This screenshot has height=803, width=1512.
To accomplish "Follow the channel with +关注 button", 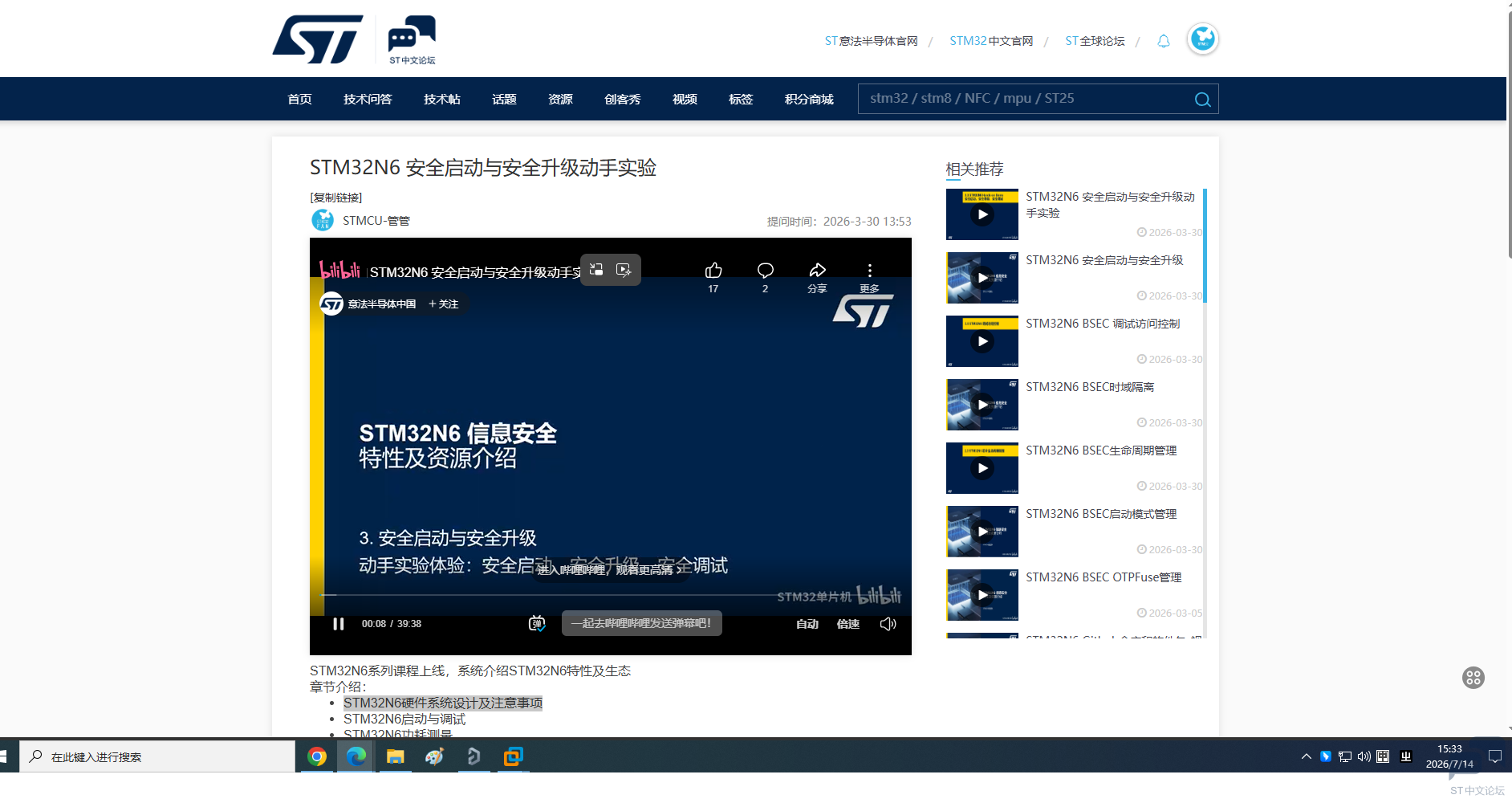I will [x=443, y=304].
